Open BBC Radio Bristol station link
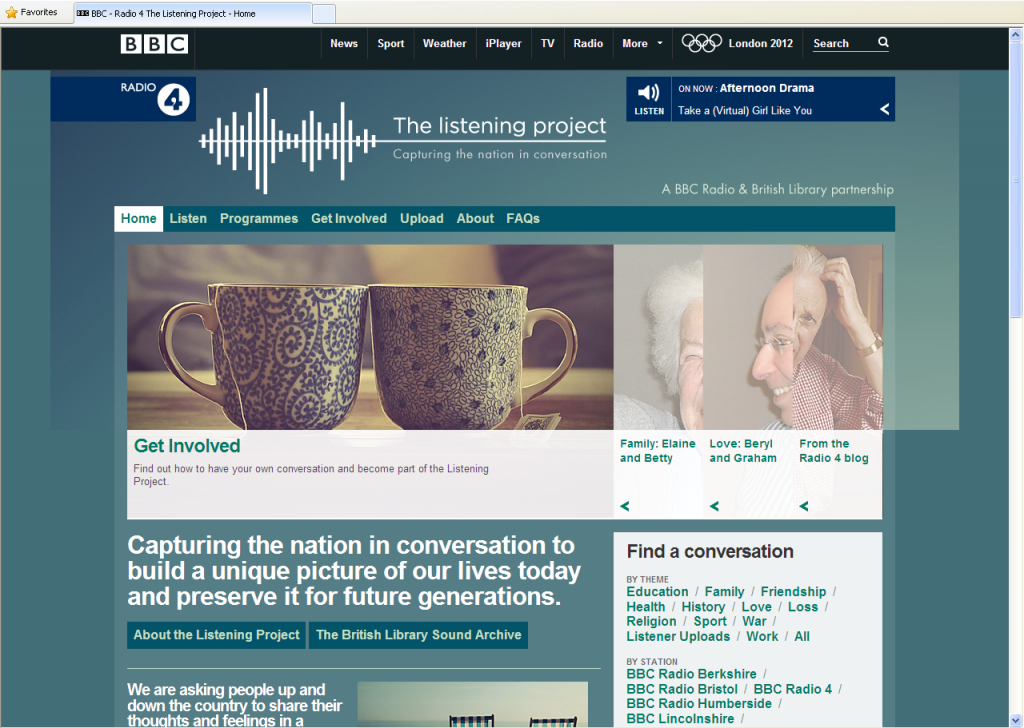Screen dimensions: 1024x728 tap(682, 689)
